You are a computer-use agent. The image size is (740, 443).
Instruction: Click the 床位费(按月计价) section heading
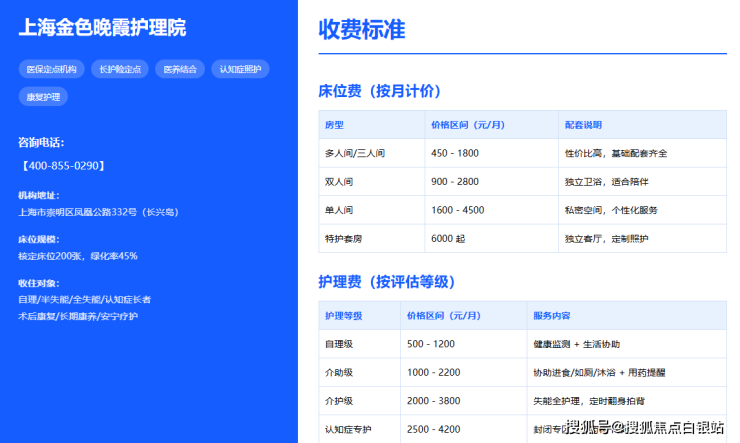(x=379, y=91)
